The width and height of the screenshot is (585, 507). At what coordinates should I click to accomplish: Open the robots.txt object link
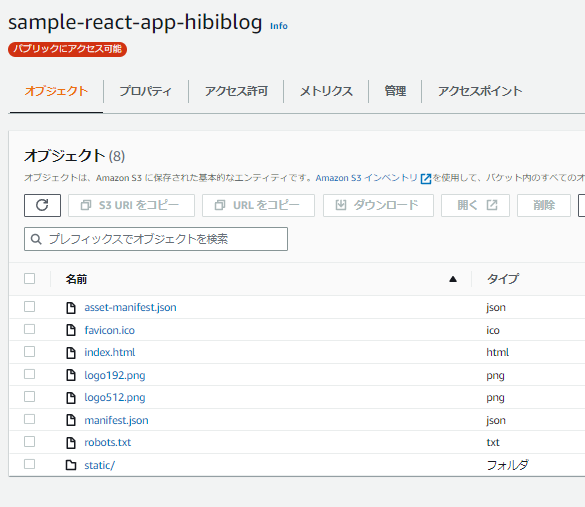(x=107, y=442)
